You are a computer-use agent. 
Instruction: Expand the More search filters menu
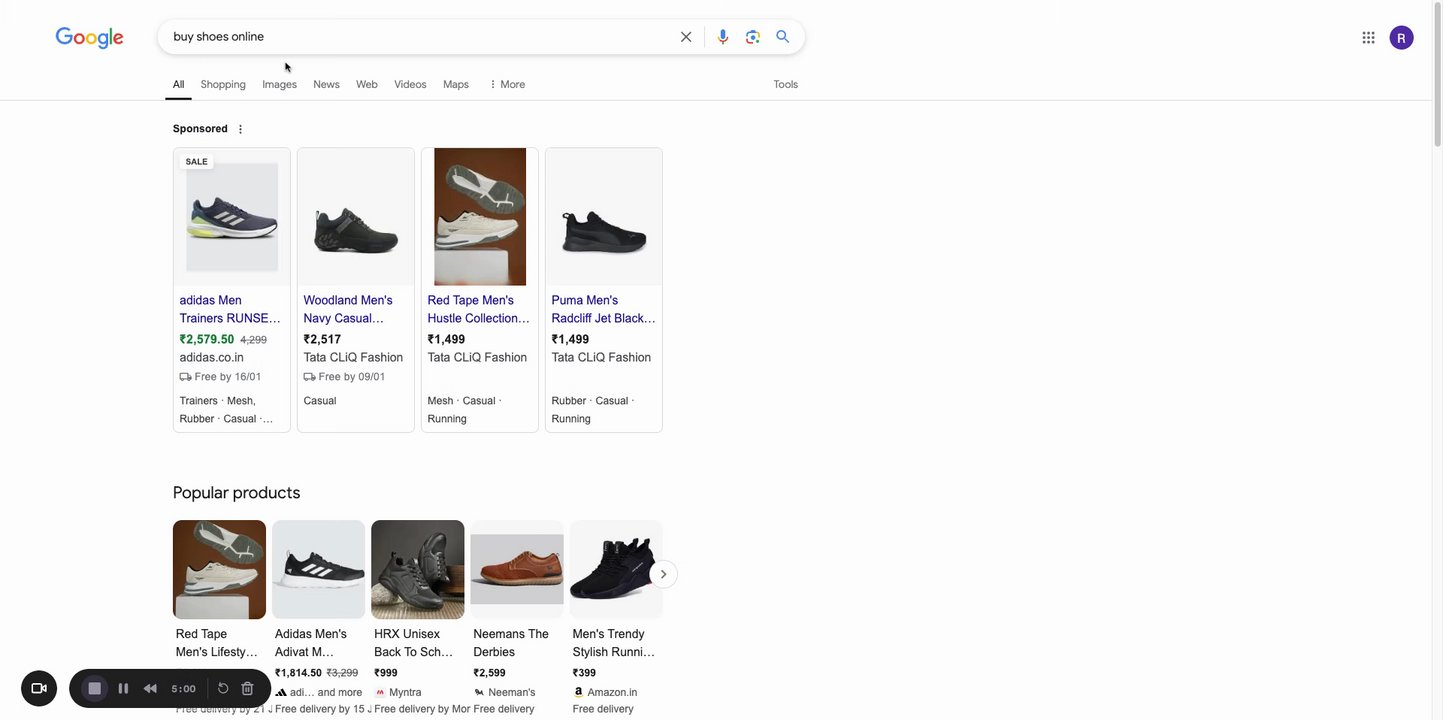[506, 84]
